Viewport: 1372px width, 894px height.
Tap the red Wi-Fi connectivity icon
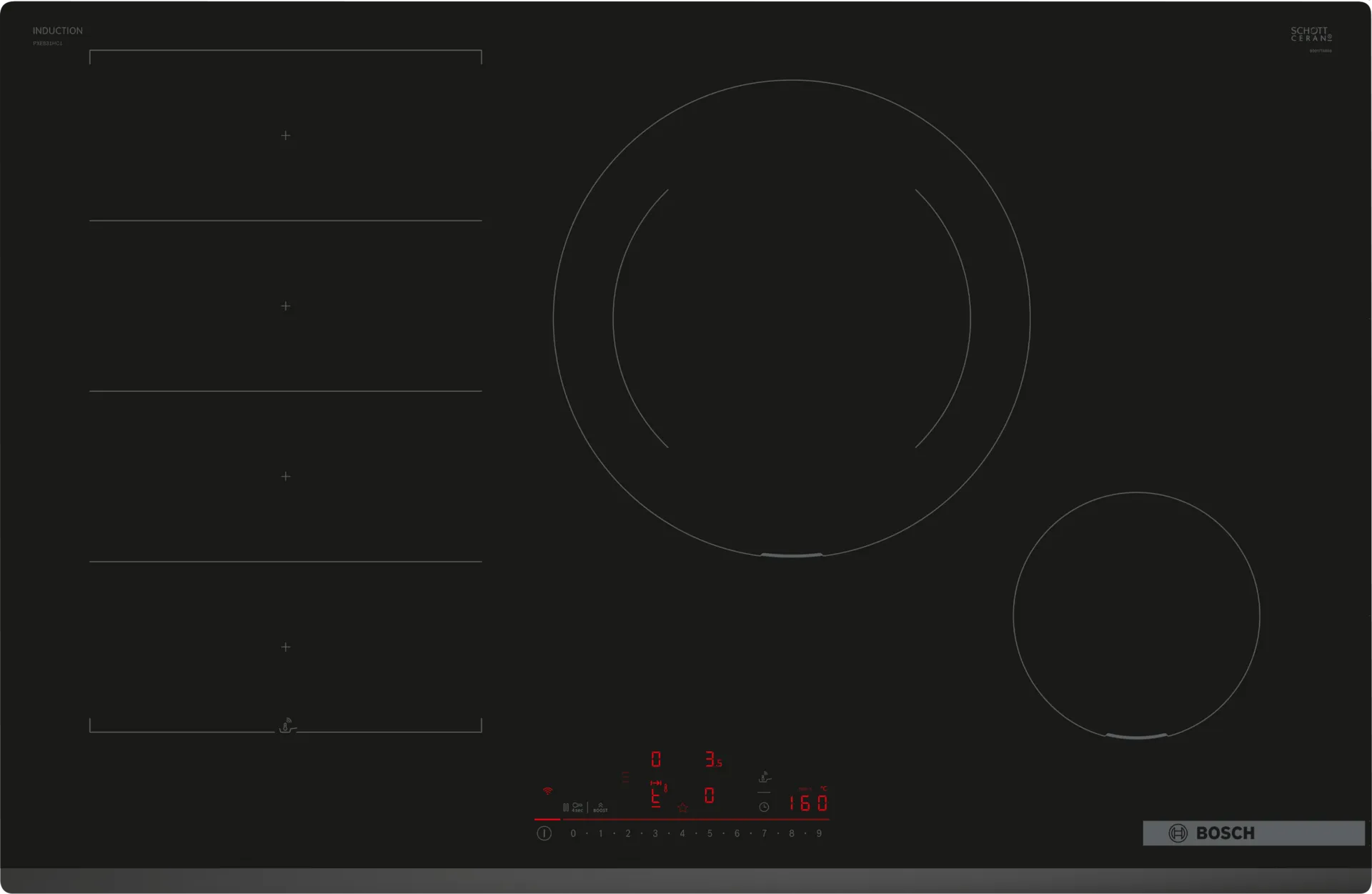pyautogui.click(x=547, y=791)
